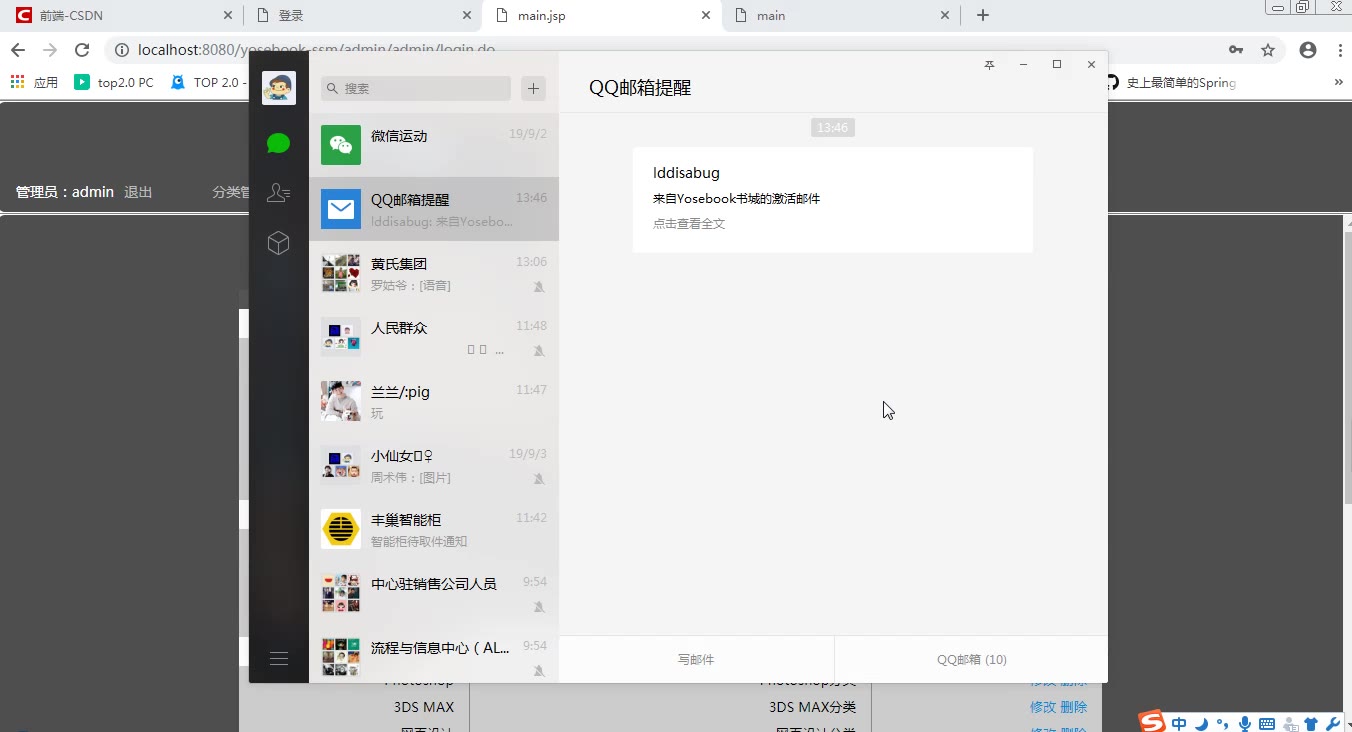Click the 写邮件 button

[696, 660]
